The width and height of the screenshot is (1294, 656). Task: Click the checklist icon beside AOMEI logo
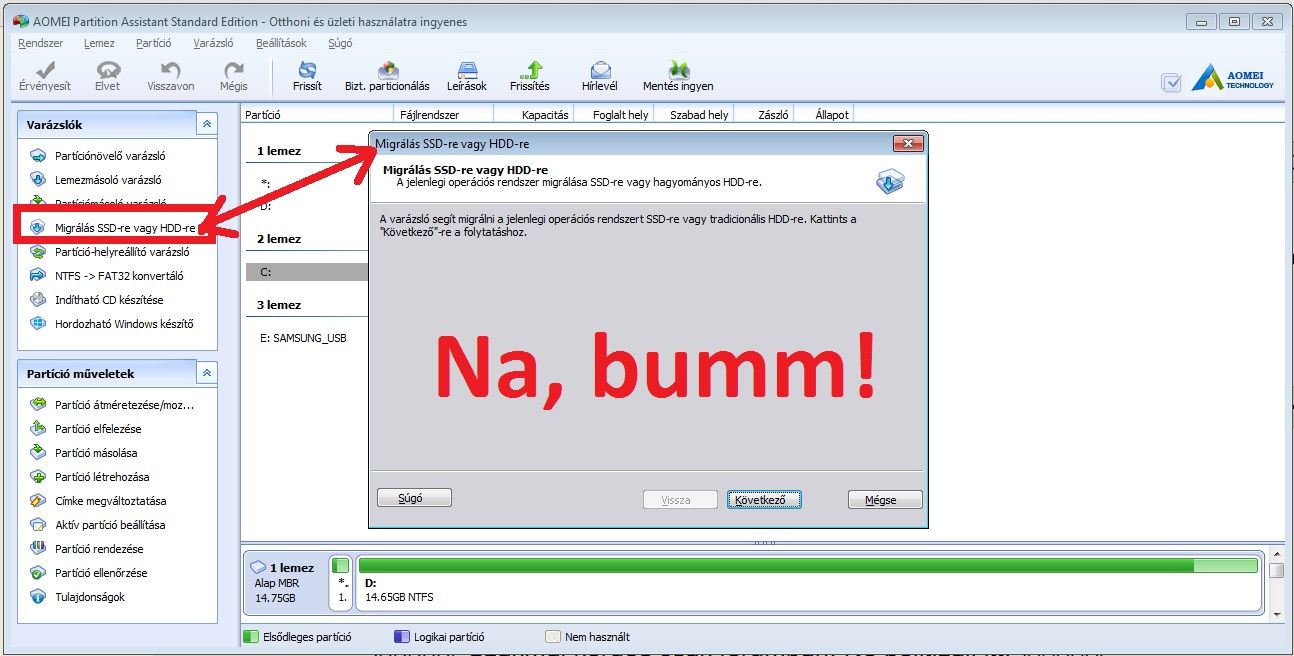click(x=1172, y=83)
